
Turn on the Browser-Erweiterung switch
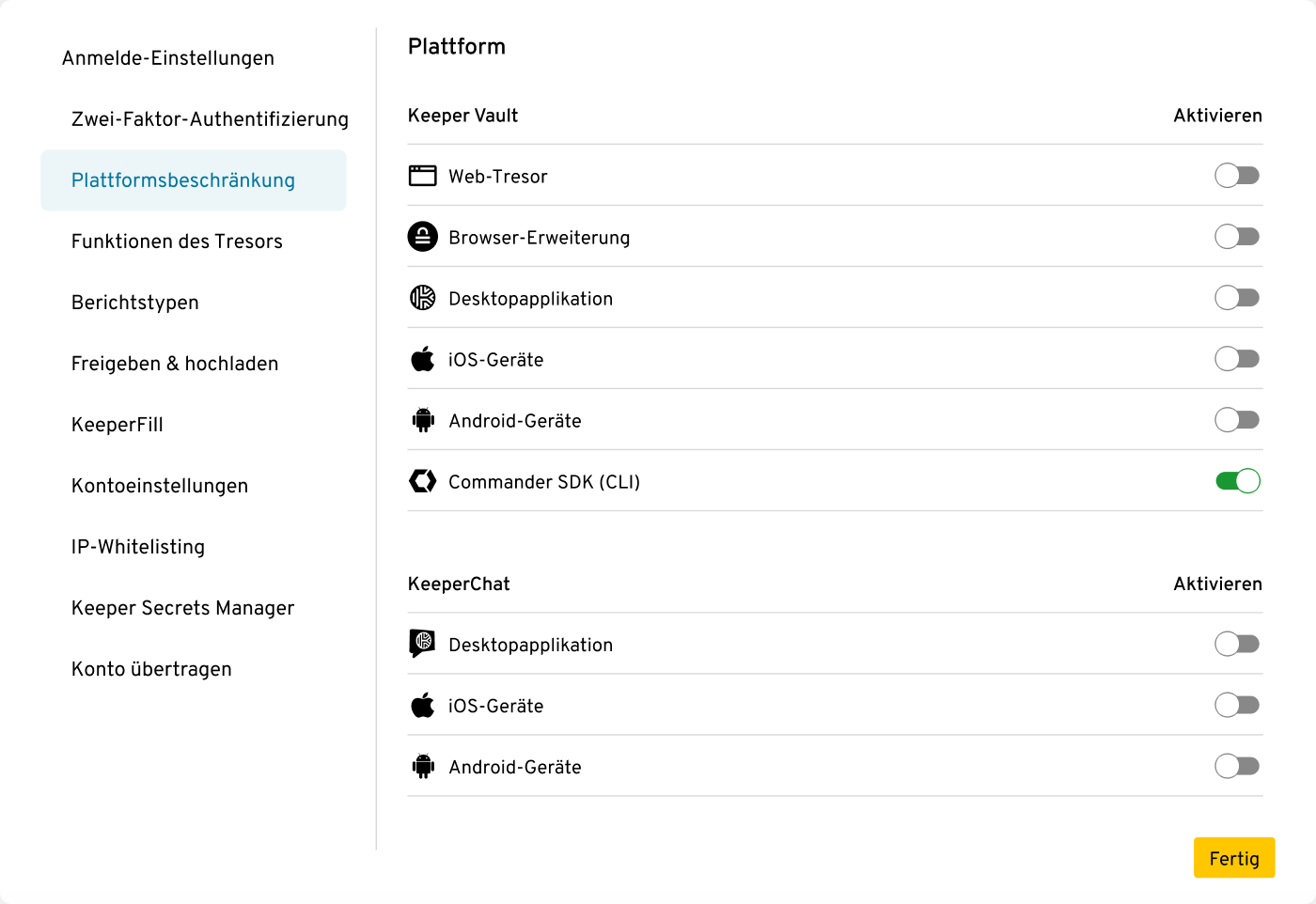[1237, 237]
